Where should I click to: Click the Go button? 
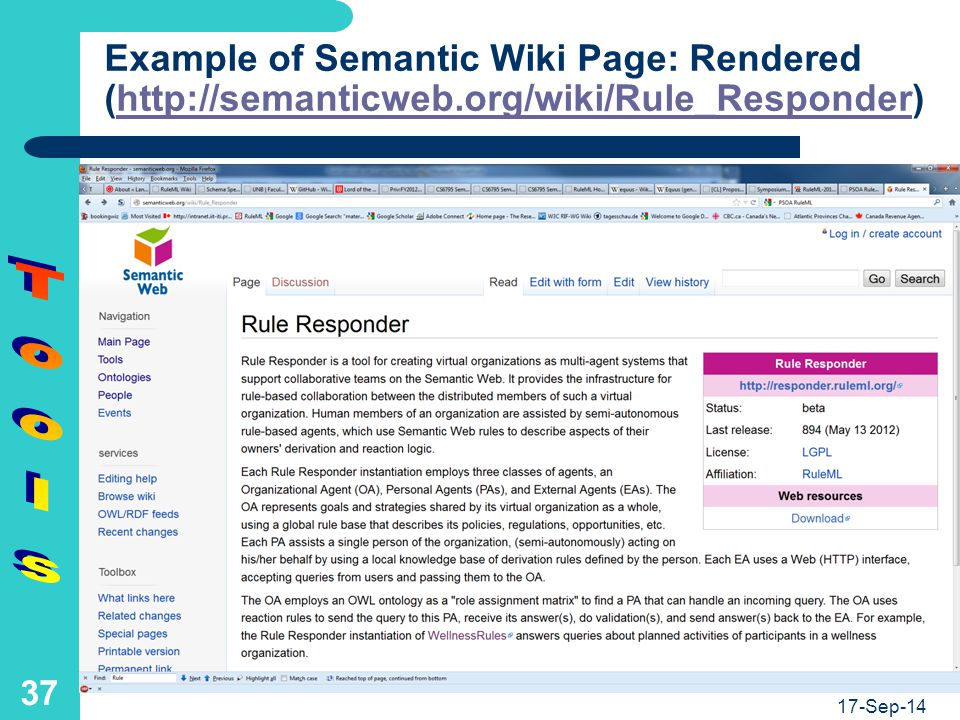pos(877,279)
